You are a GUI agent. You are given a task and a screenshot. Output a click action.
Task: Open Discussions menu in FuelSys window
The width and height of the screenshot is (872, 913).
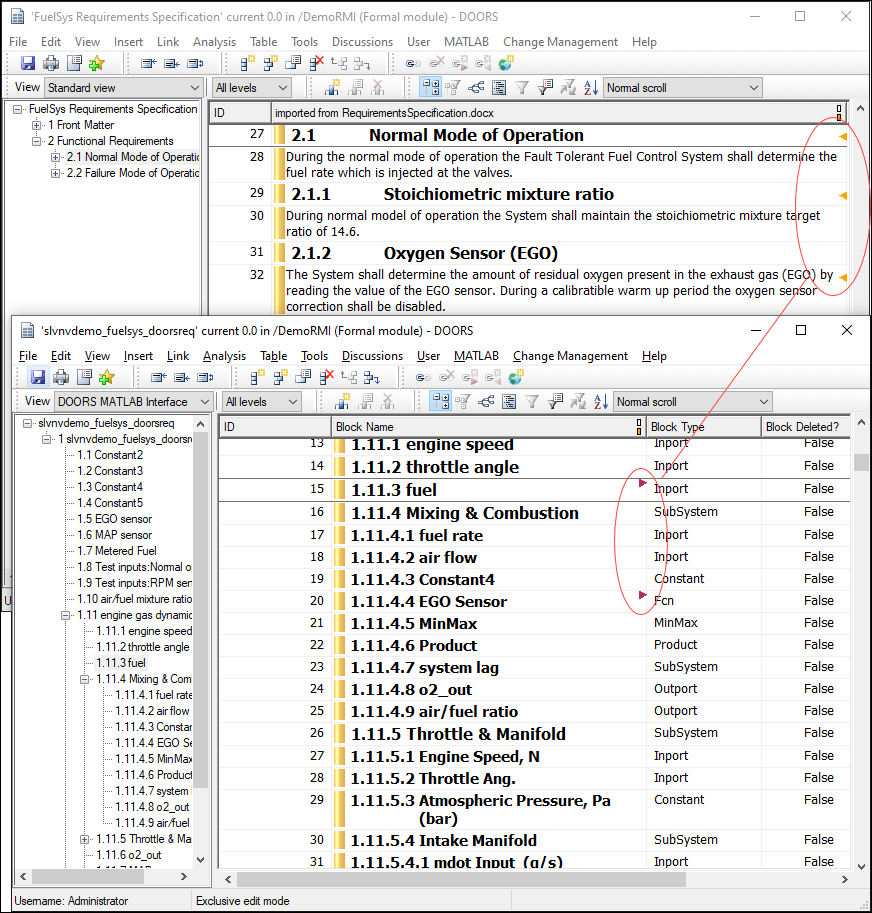click(362, 42)
